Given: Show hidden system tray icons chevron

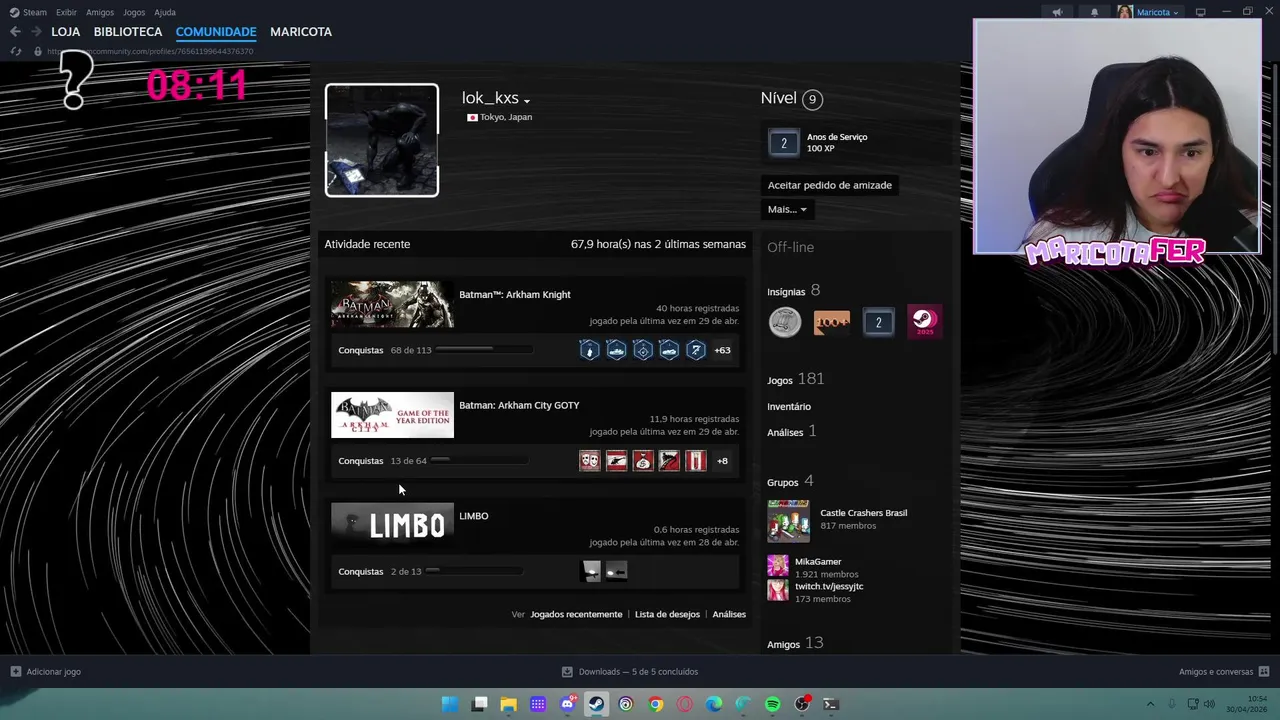Looking at the screenshot, I should (x=1150, y=704).
